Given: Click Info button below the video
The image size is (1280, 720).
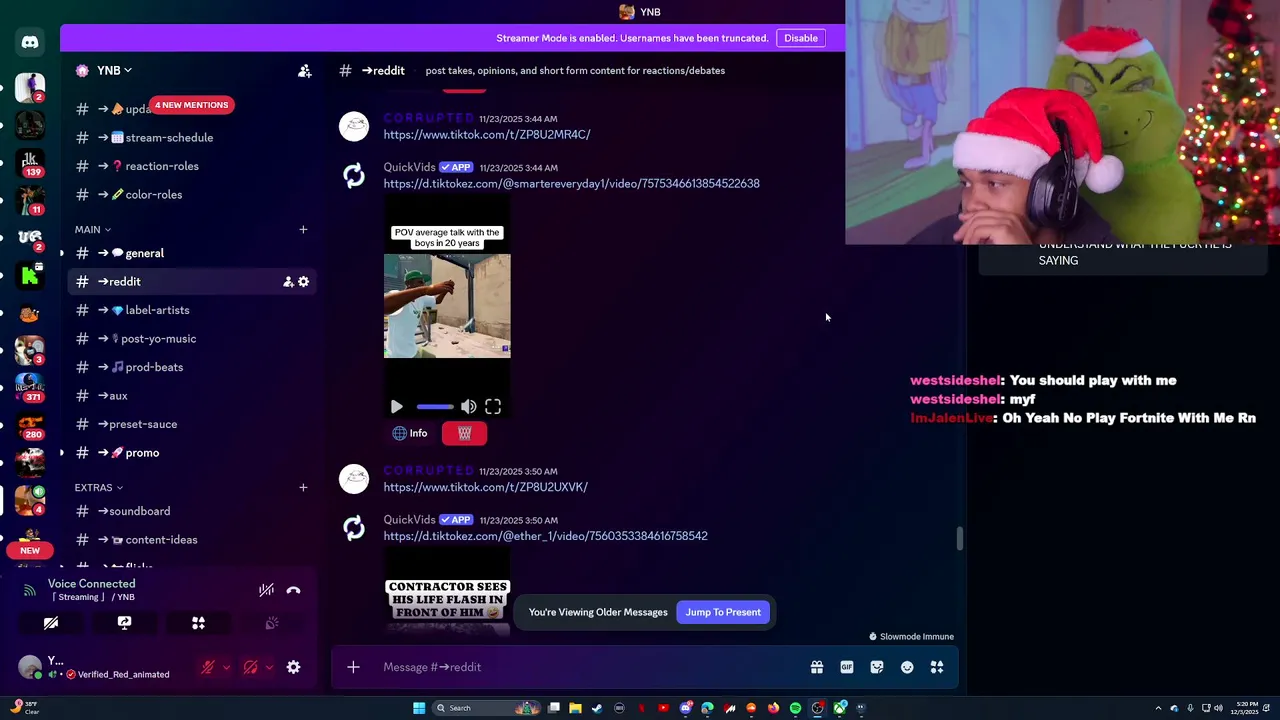Looking at the screenshot, I should tap(410, 433).
